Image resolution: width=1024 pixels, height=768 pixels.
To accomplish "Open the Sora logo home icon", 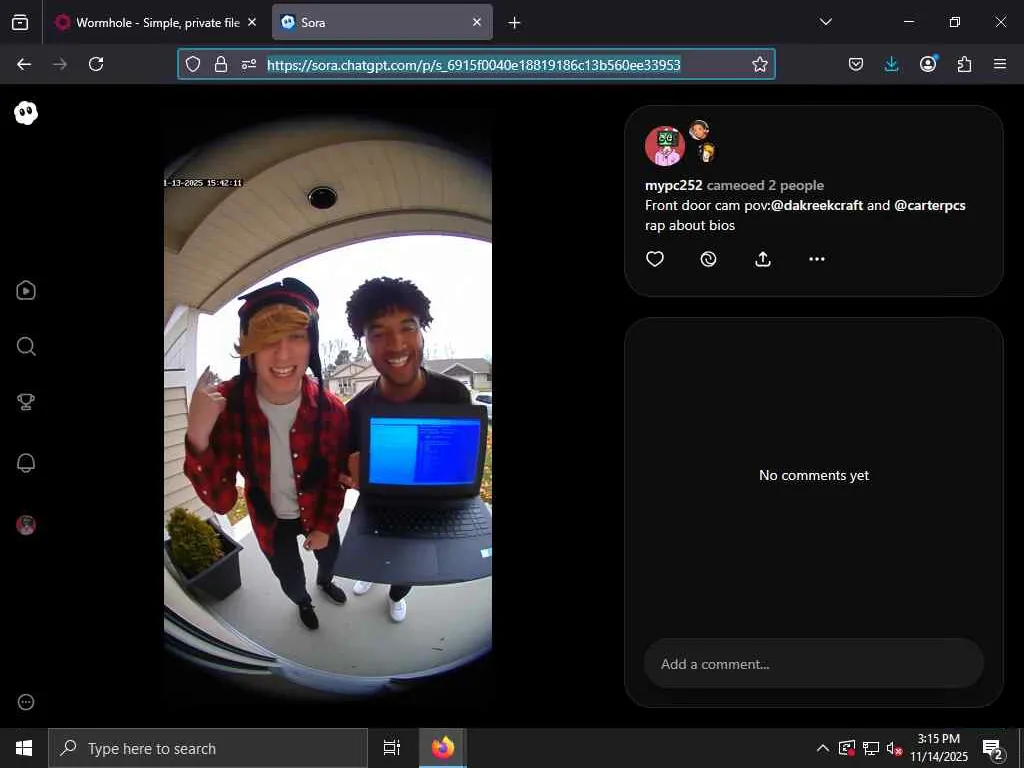I will 26,113.
